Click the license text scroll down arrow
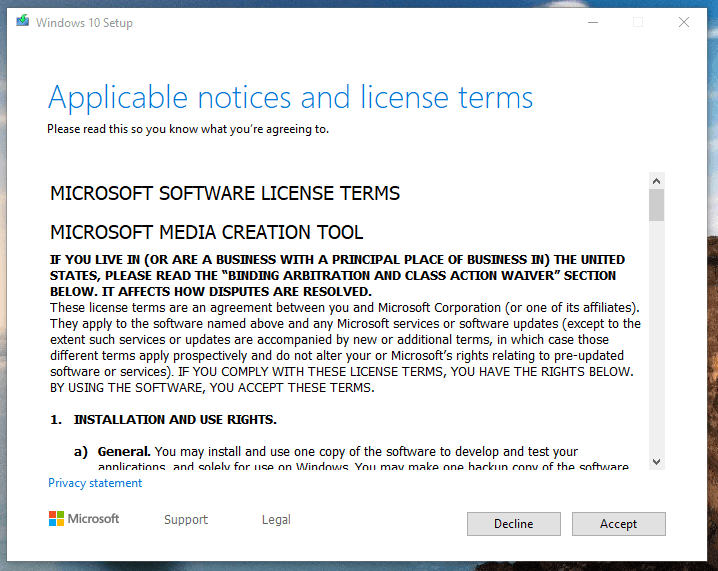718x571 pixels. click(656, 462)
